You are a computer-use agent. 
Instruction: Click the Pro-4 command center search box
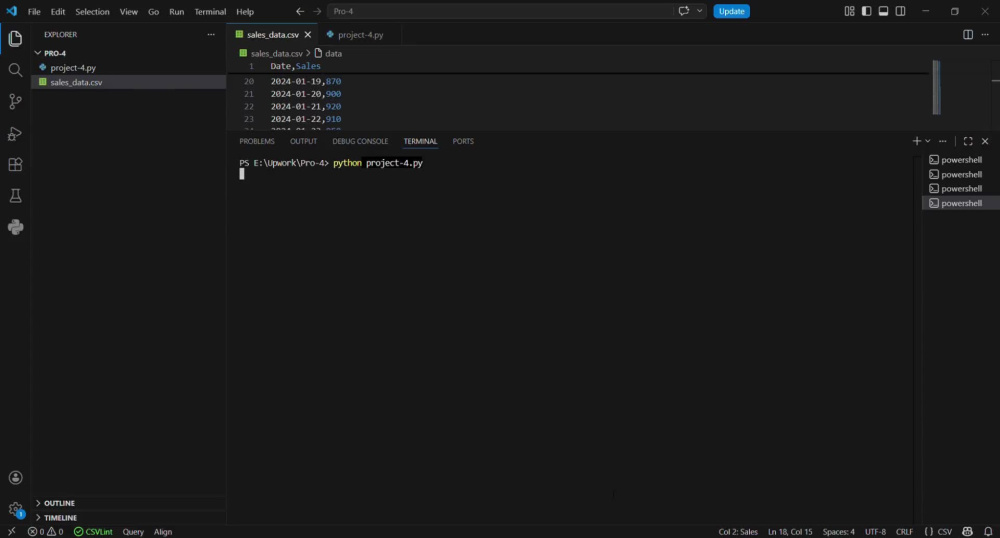point(499,11)
